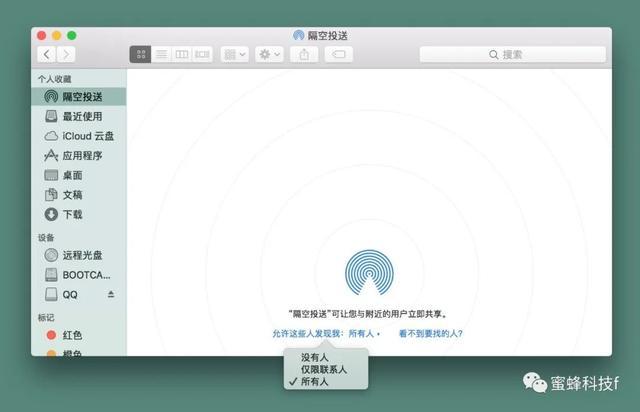Open 文稿 in the sidebar
Viewport: 640px width, 412px height.
pos(79,195)
